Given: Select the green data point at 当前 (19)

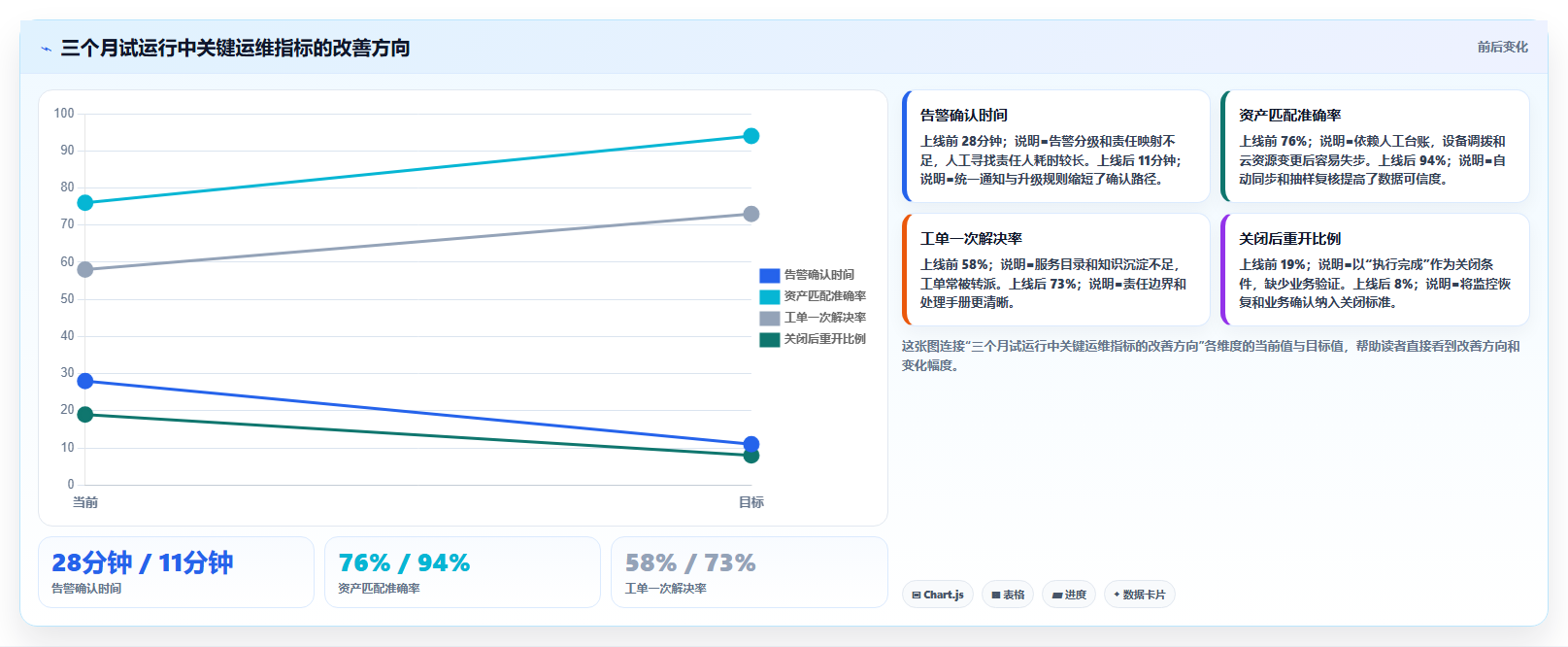Looking at the screenshot, I should click(85, 415).
